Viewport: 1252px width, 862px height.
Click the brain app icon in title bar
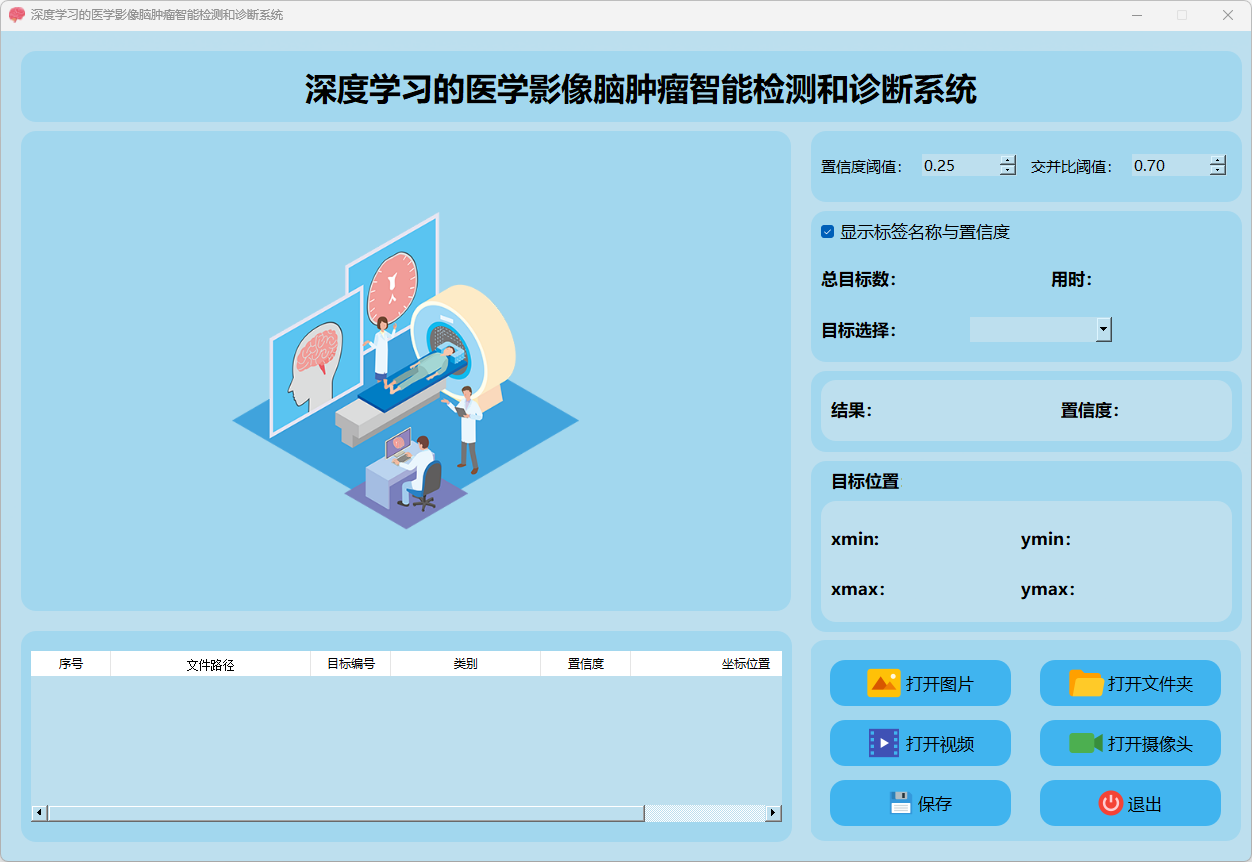pyautogui.click(x=16, y=15)
